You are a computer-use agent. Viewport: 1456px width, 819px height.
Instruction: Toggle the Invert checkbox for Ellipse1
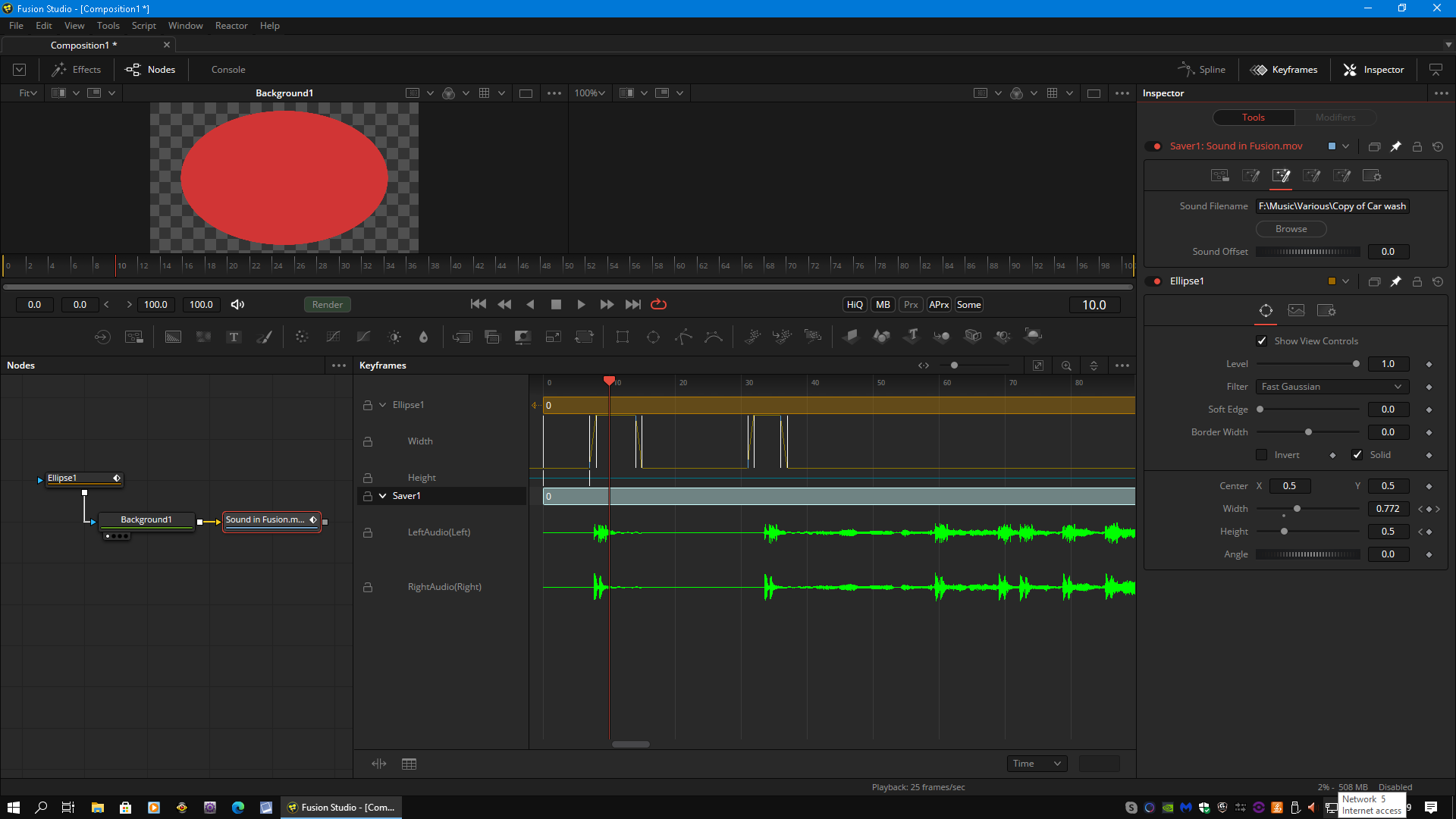pyautogui.click(x=1260, y=455)
